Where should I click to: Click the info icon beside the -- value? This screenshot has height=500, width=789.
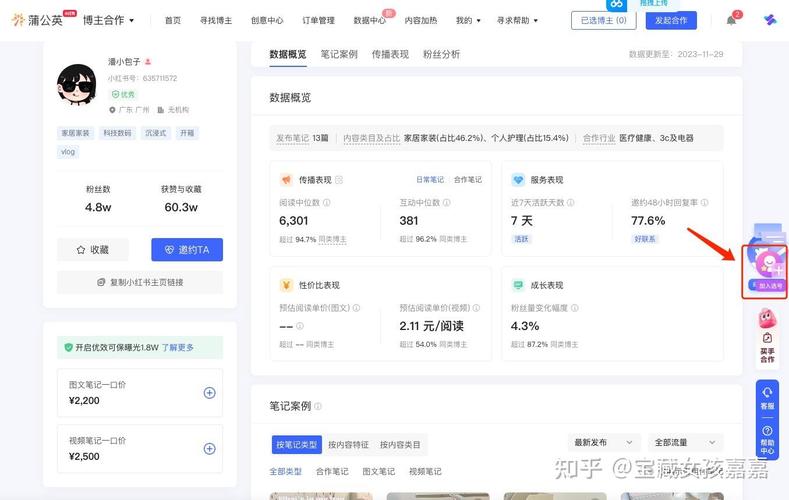pyautogui.click(x=300, y=326)
